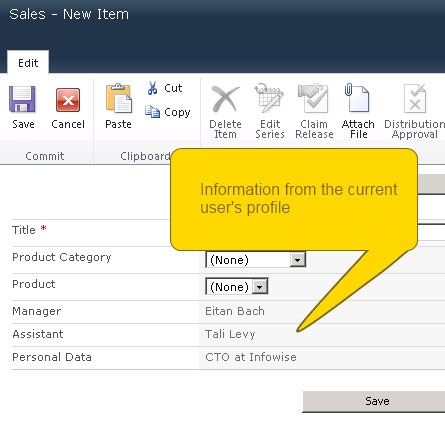Click the Personal Data value CTO at Infowise

pos(251,357)
